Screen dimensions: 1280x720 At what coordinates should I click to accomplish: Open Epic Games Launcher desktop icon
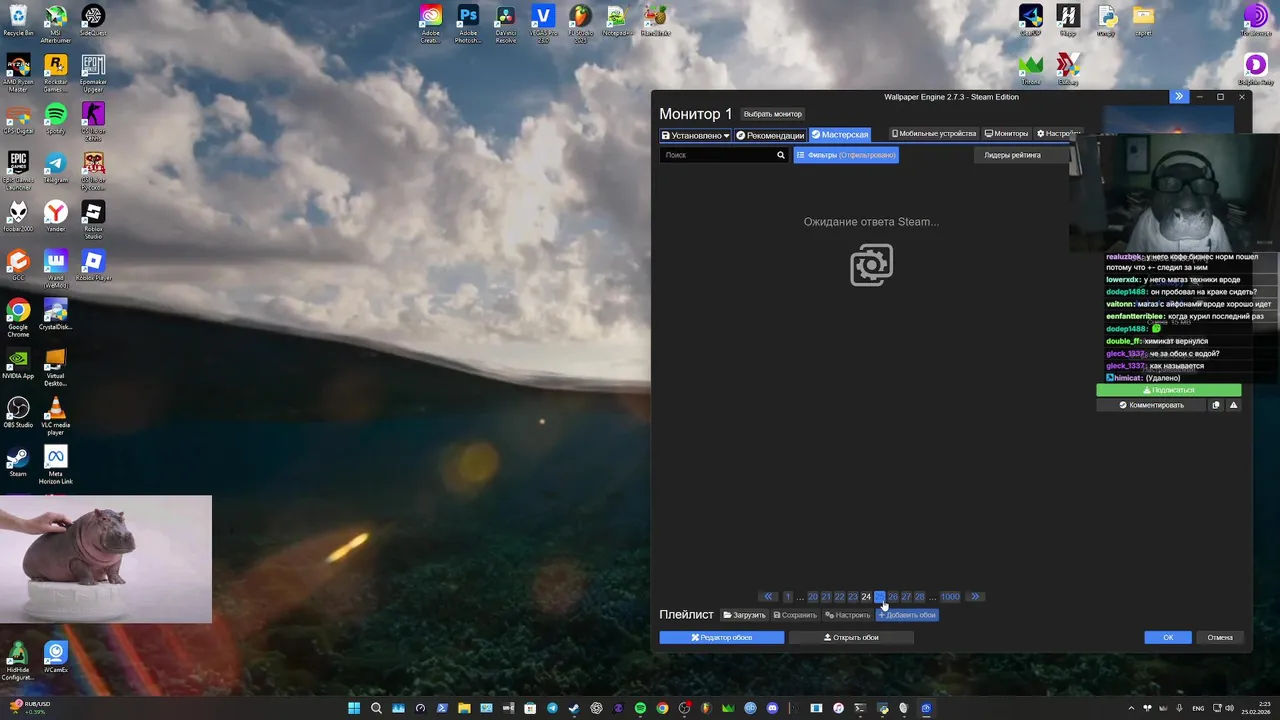[18, 171]
